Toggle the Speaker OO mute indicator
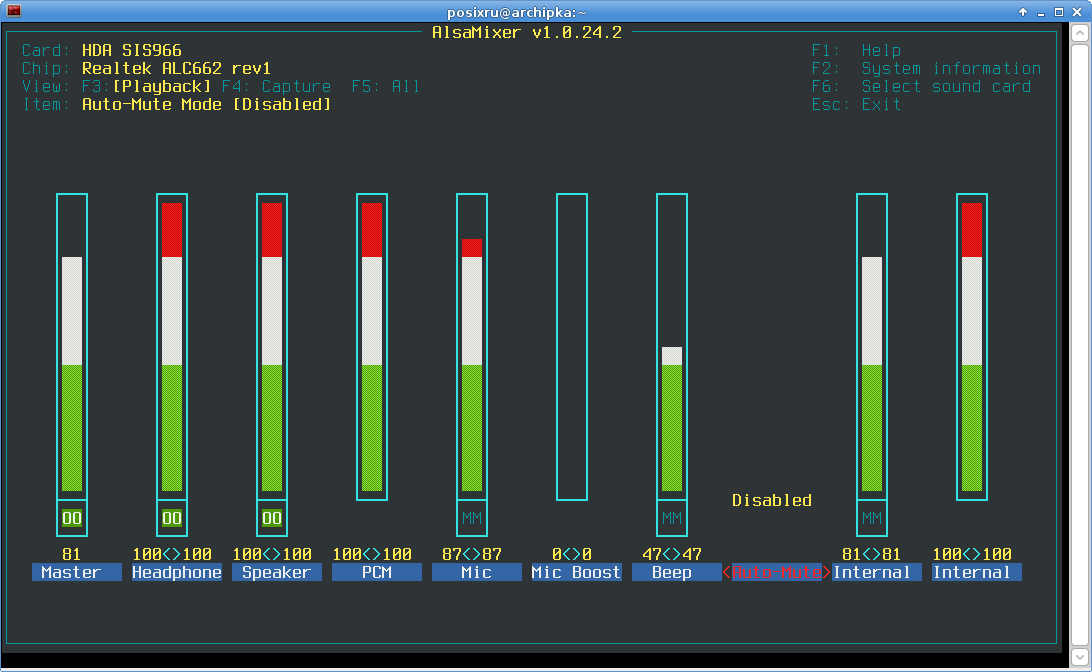The image size is (1092, 672). click(272, 518)
